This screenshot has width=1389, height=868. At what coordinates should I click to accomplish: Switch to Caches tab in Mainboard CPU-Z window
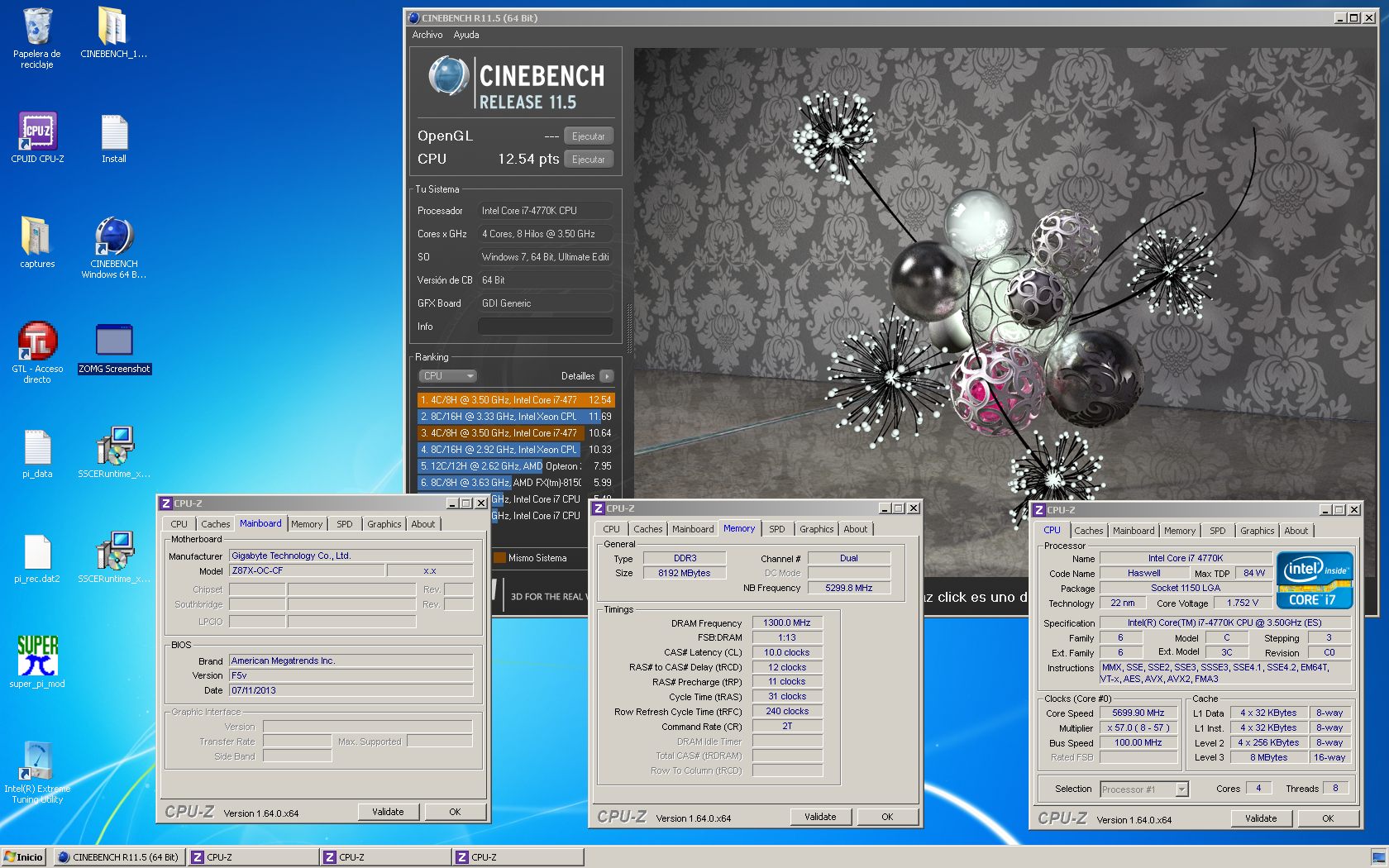[x=216, y=524]
